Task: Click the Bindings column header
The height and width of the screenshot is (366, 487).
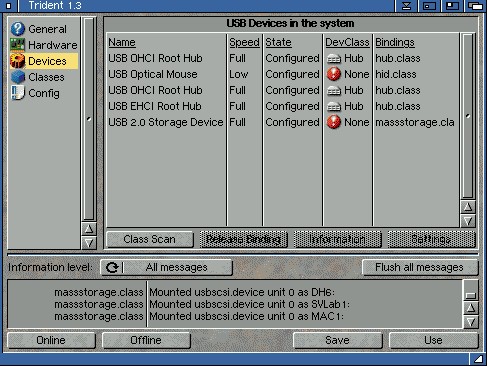Action: tap(395, 42)
